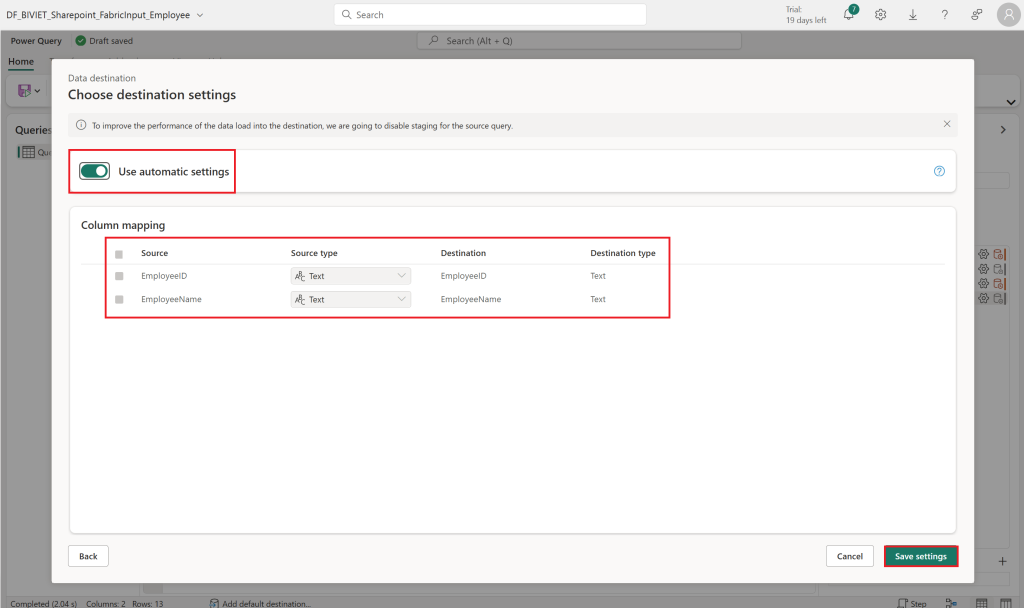Toggle Use automatic settings switch
This screenshot has width=1024, height=608.
click(x=95, y=171)
